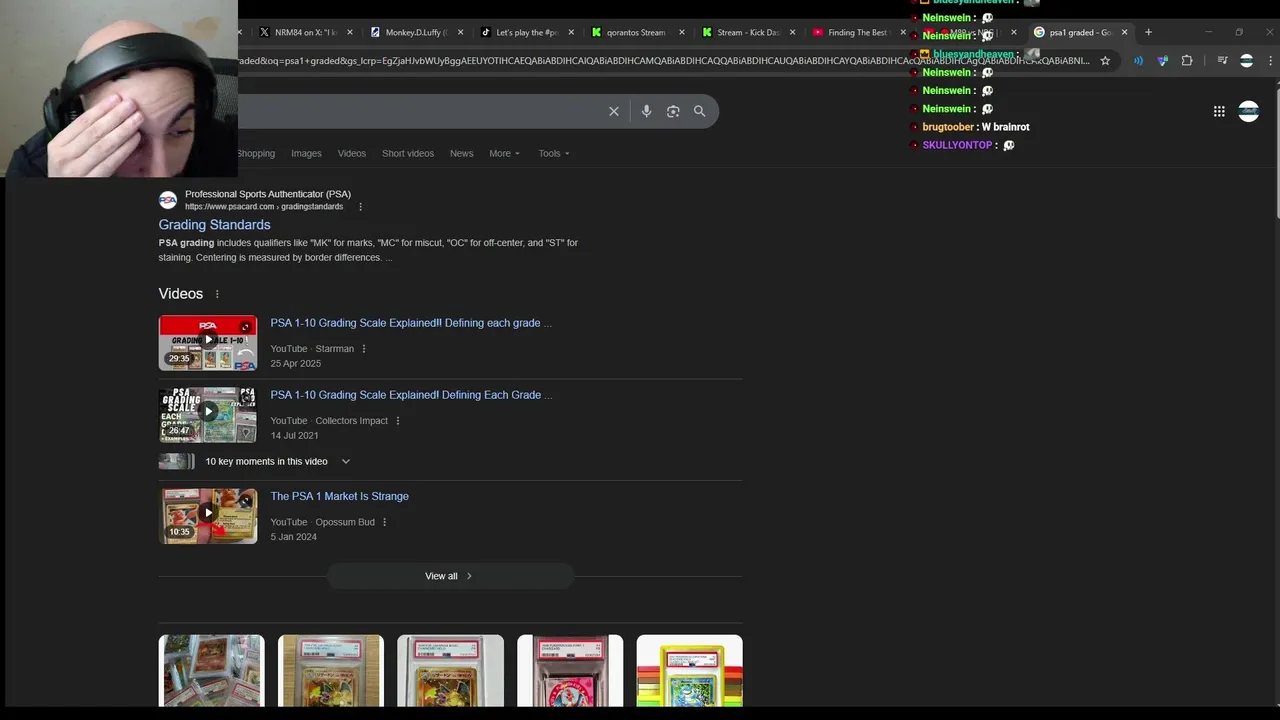This screenshot has height=720, width=1280.
Task: Open Google account avatar beside the apps grid
Action: (1248, 111)
